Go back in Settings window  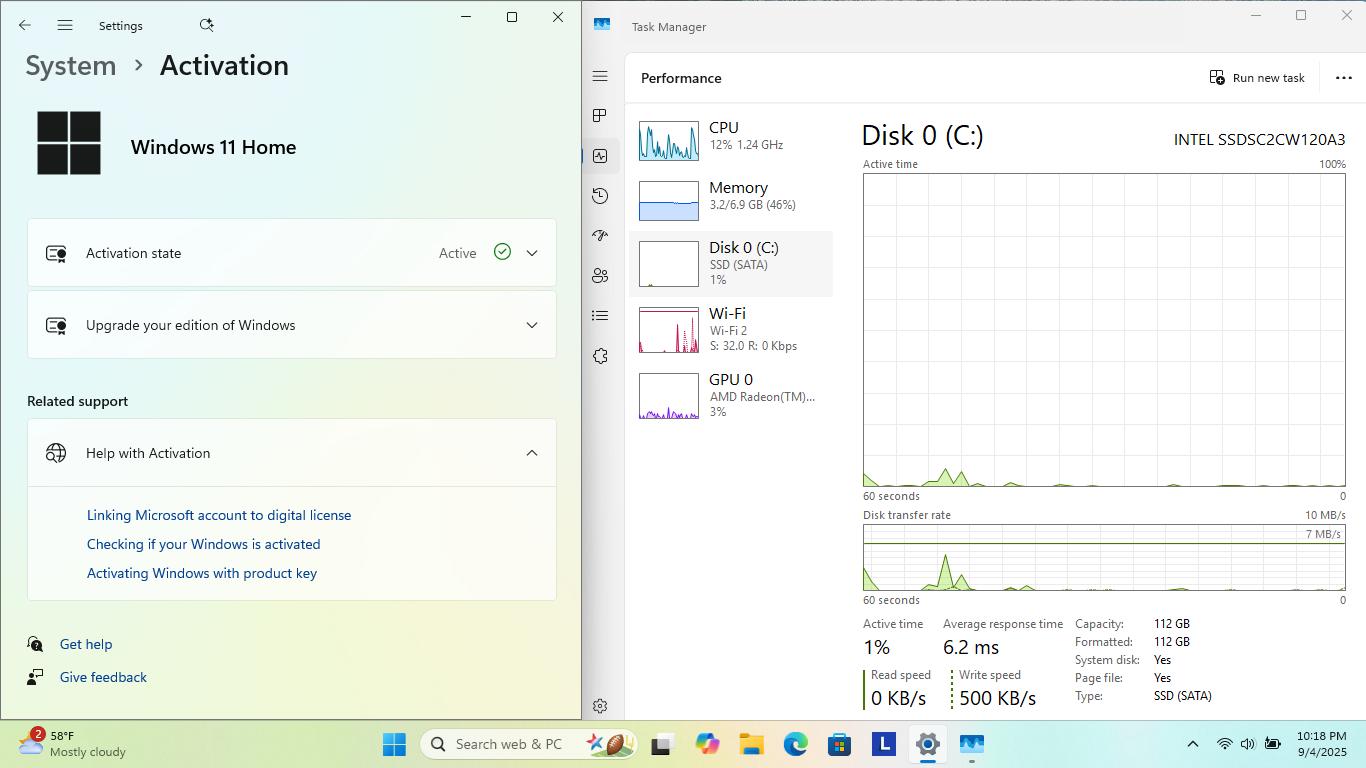pos(25,25)
